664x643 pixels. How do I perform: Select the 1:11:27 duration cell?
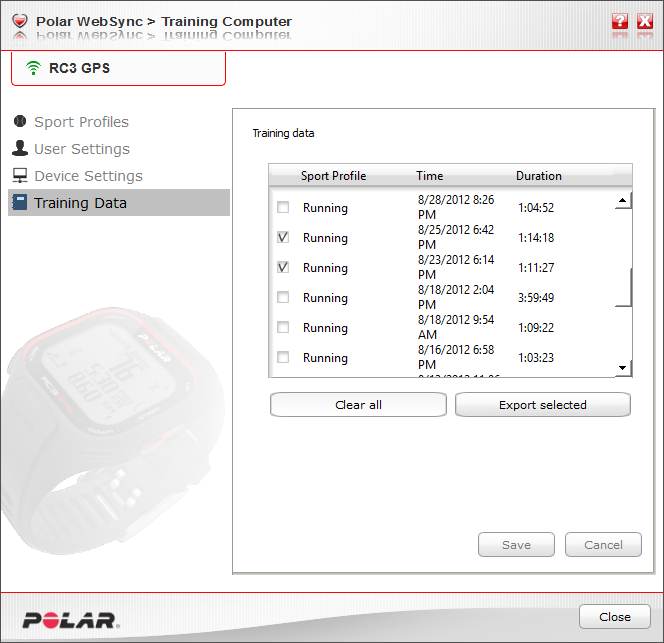(536, 268)
